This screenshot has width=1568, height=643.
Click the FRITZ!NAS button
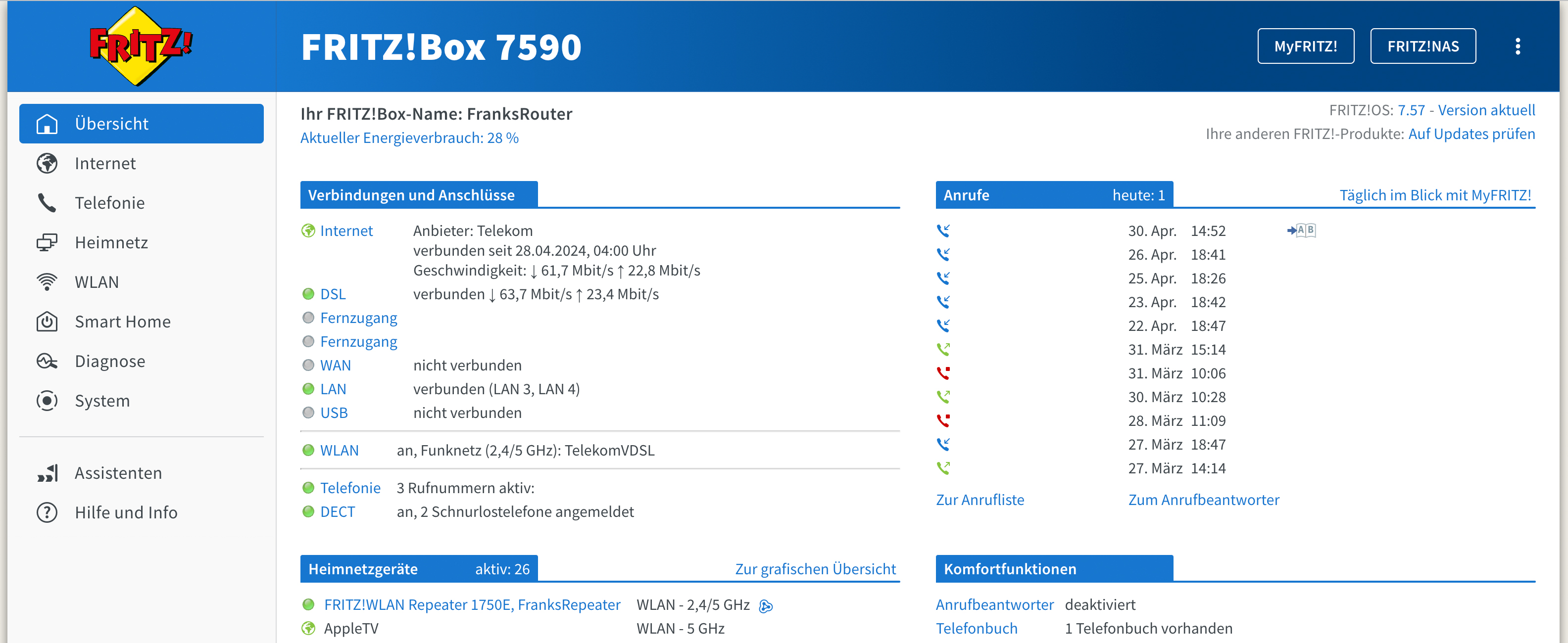coord(1423,46)
